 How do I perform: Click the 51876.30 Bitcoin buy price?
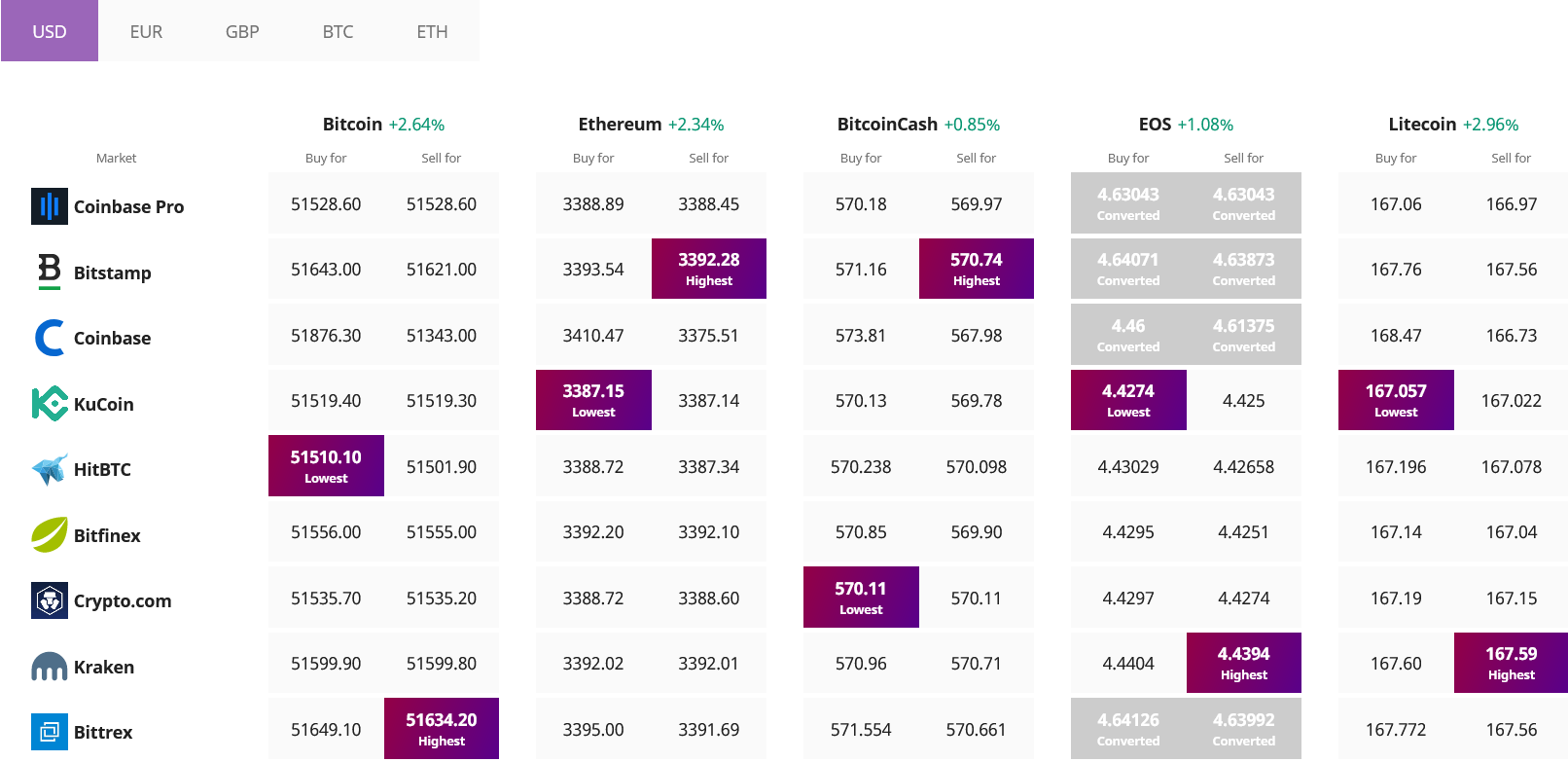[326, 335]
